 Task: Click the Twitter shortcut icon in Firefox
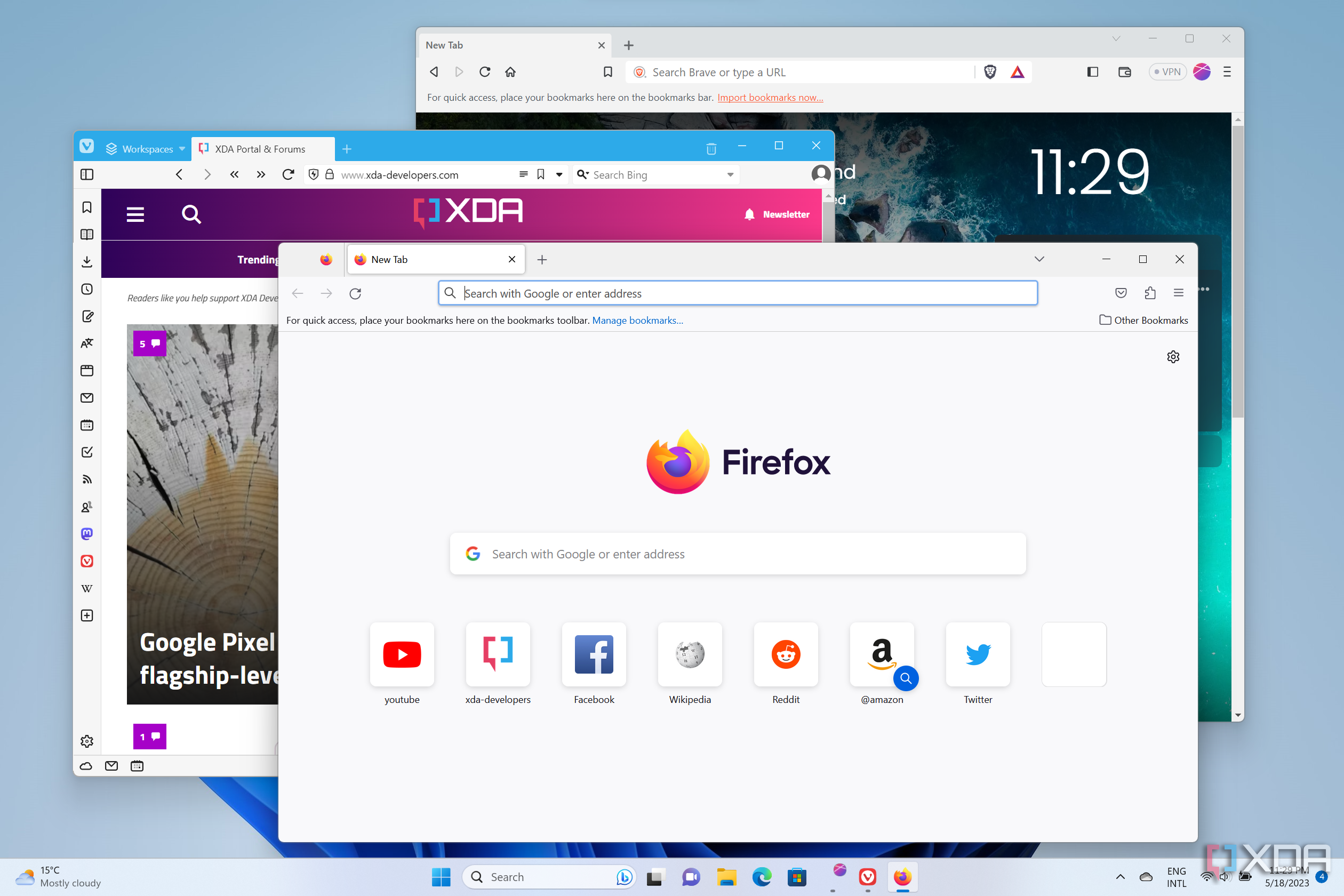[977, 654]
